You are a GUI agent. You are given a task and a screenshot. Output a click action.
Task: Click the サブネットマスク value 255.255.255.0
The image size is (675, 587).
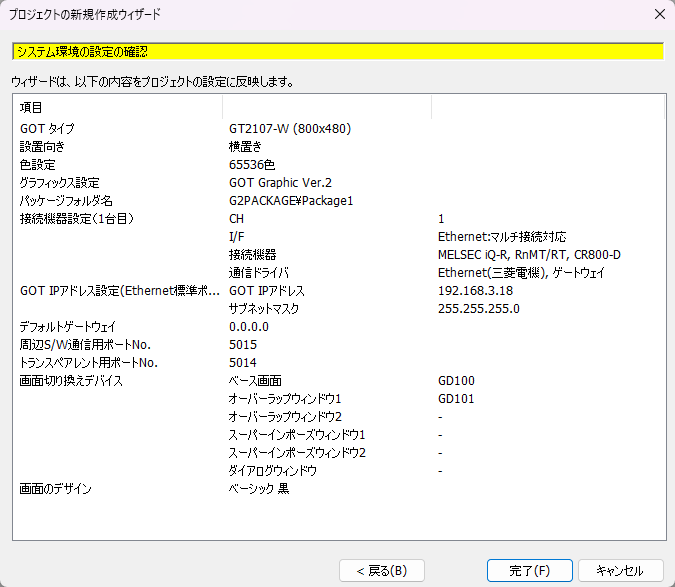pos(478,309)
